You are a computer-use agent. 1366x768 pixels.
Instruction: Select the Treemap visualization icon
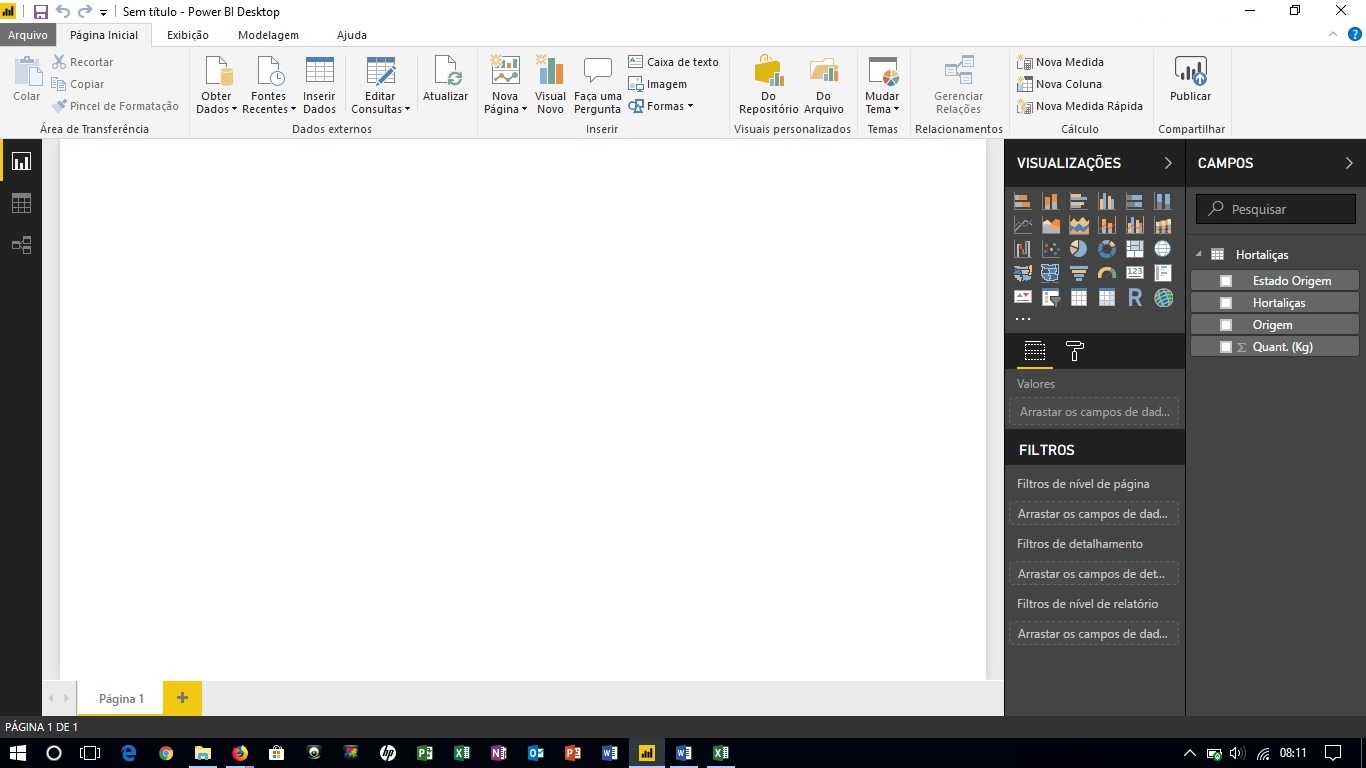click(1134, 249)
